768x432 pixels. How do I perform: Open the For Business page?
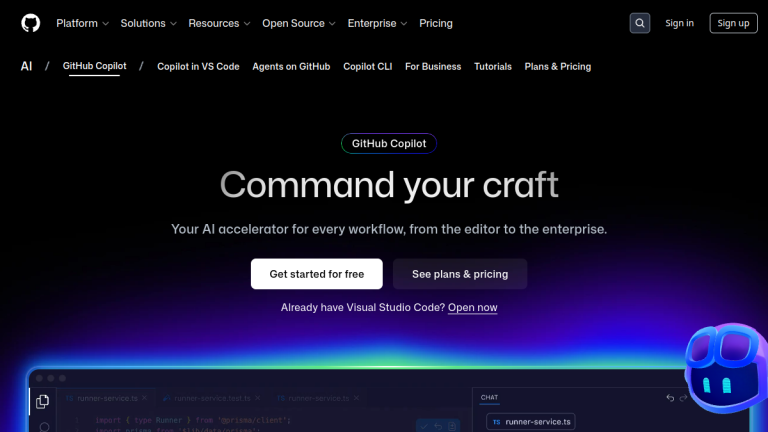tap(433, 67)
